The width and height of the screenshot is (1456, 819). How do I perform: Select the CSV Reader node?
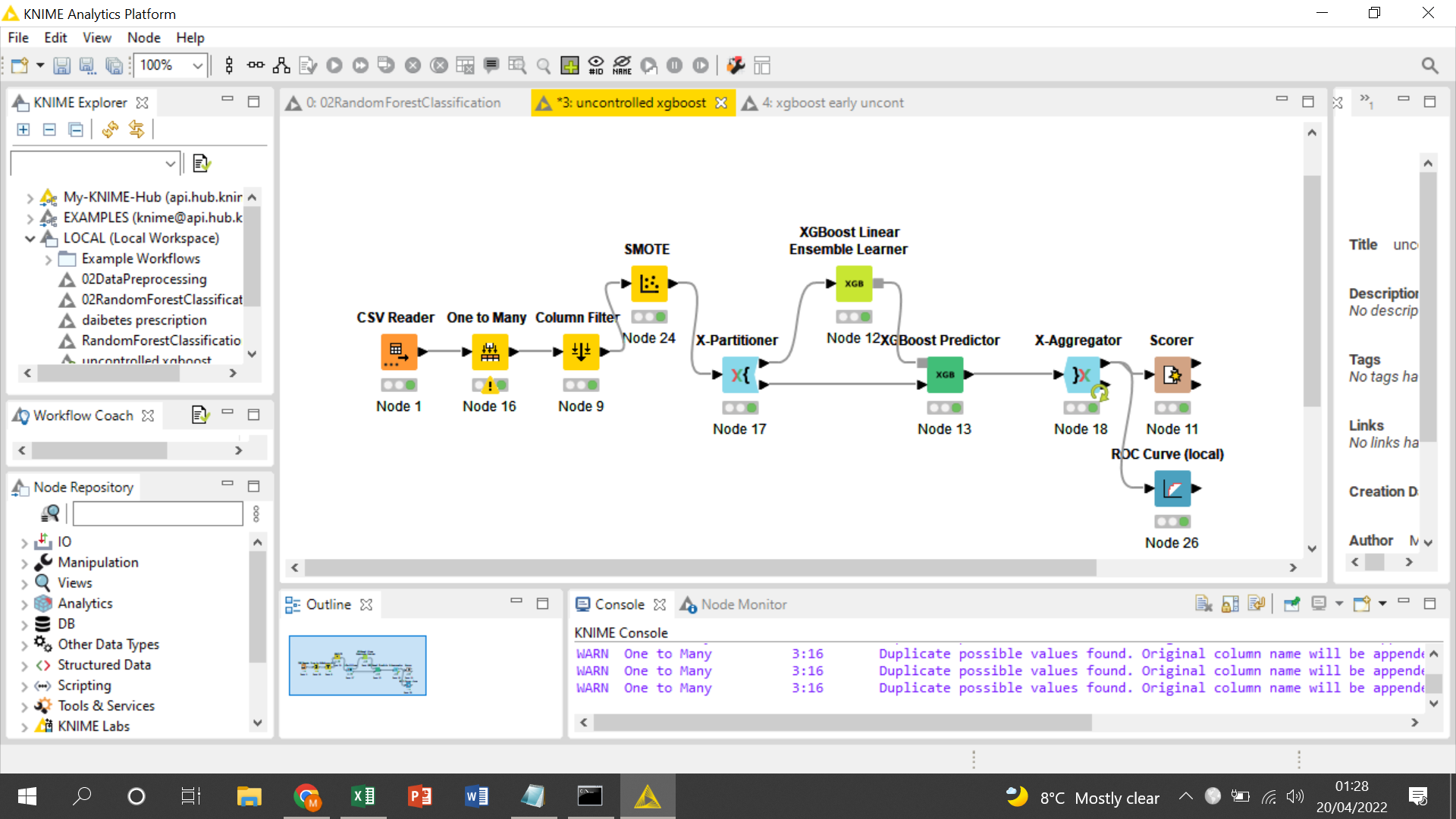(399, 352)
